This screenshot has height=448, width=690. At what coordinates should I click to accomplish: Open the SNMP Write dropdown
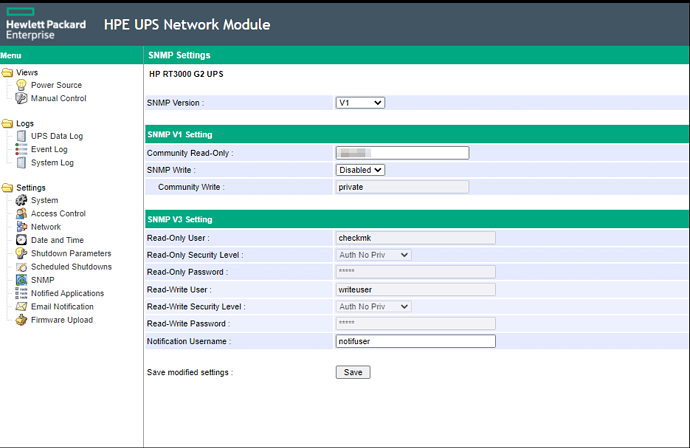point(360,170)
